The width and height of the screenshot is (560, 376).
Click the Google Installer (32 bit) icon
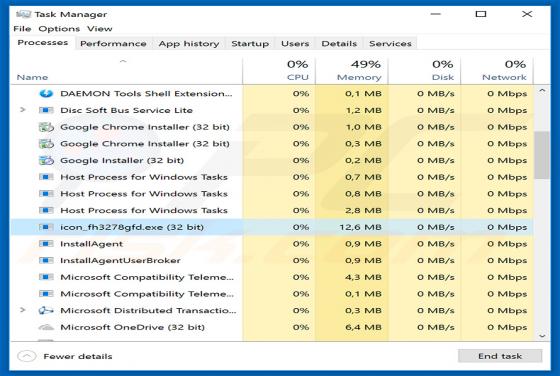[46, 160]
